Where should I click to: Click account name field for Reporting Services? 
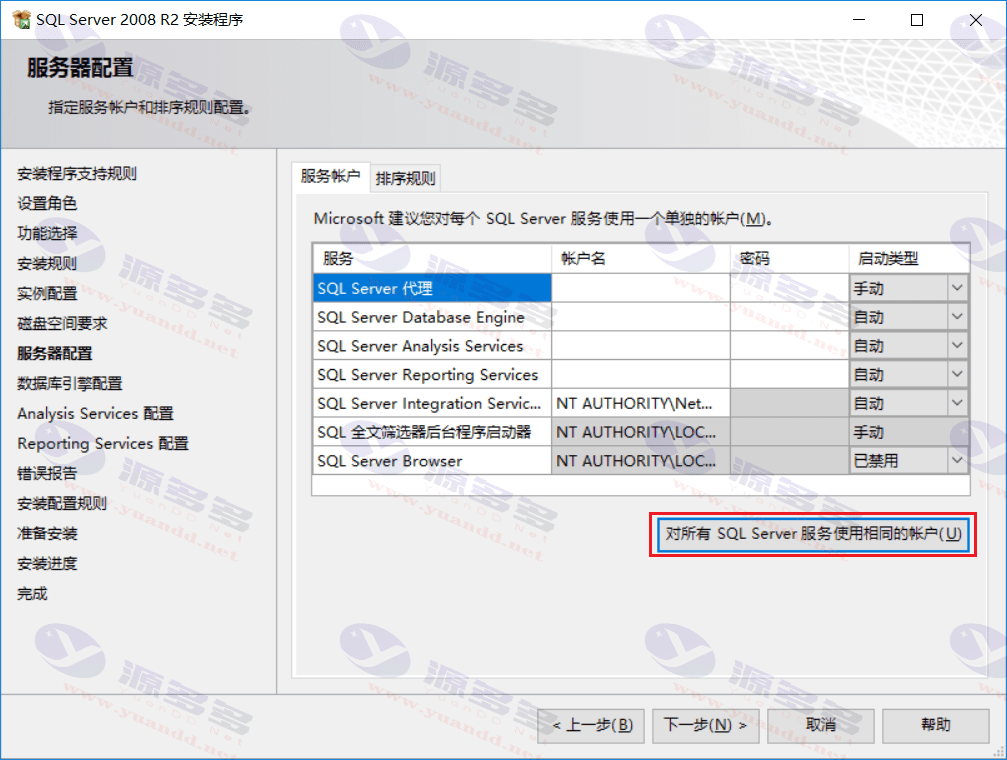pyautogui.click(x=641, y=374)
